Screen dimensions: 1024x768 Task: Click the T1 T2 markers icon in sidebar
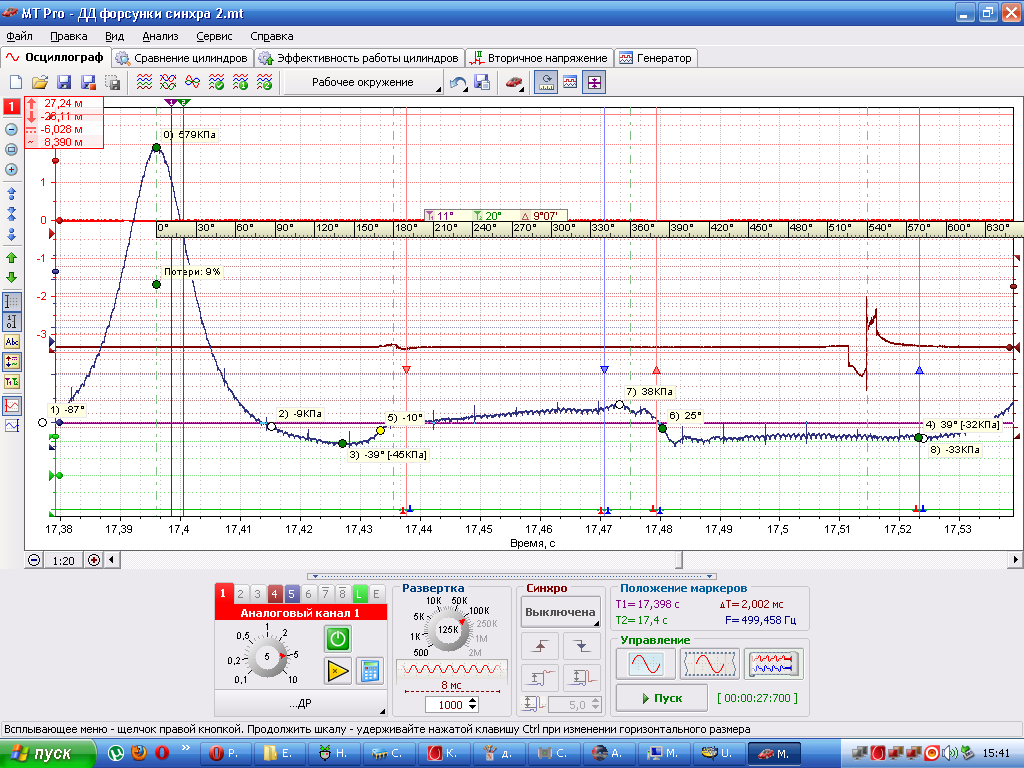click(12, 382)
